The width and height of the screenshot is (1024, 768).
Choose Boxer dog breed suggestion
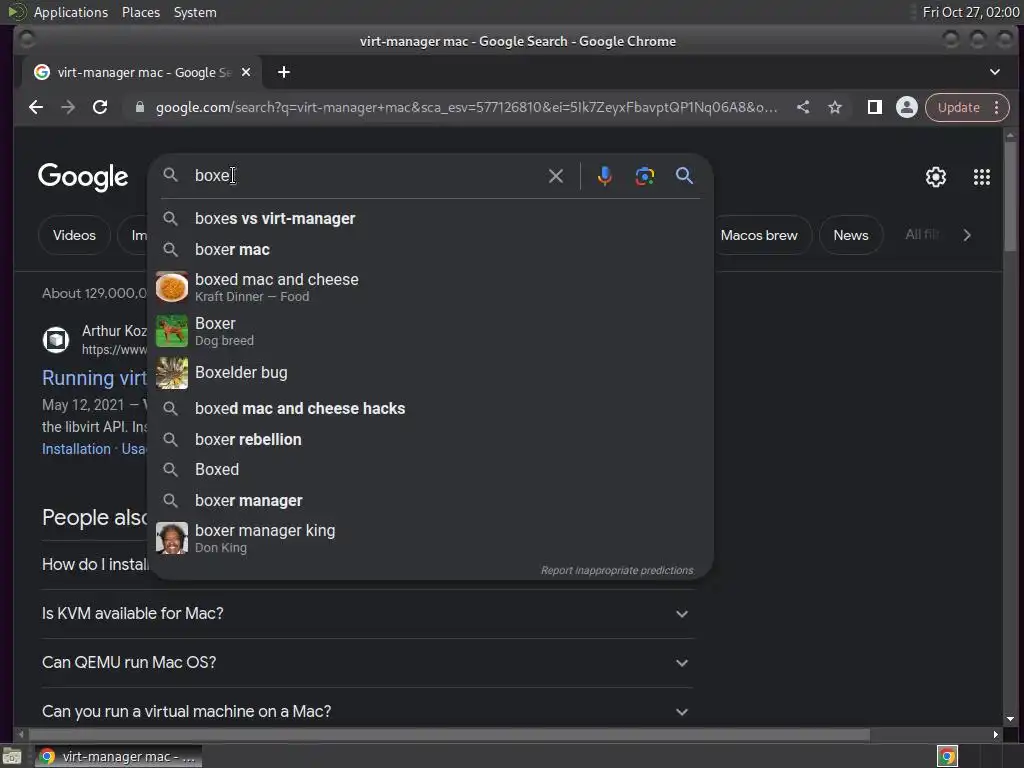431,331
